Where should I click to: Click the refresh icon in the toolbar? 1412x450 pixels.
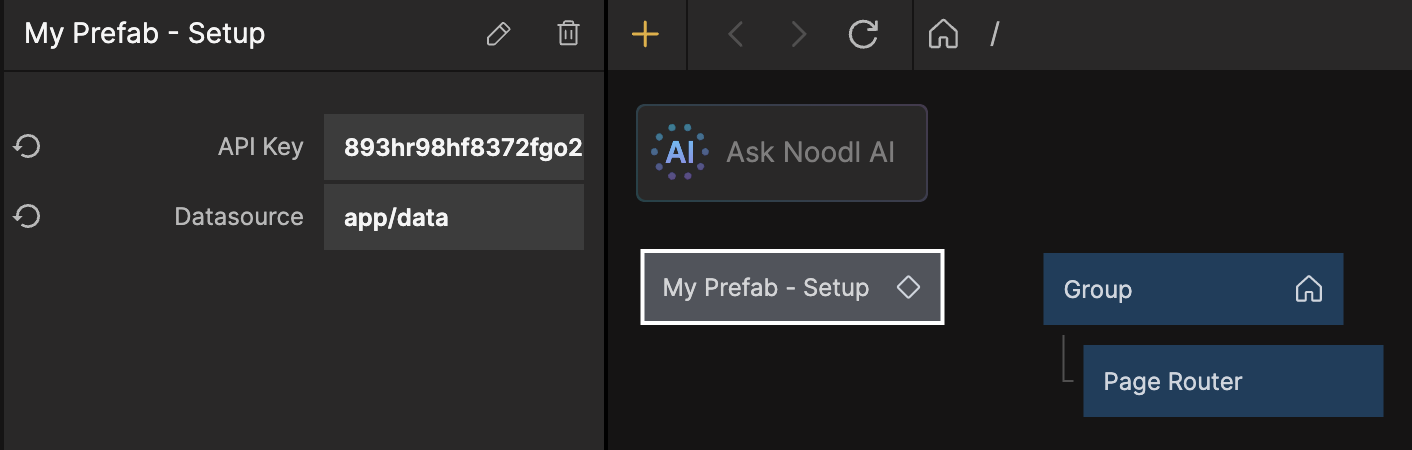click(862, 35)
